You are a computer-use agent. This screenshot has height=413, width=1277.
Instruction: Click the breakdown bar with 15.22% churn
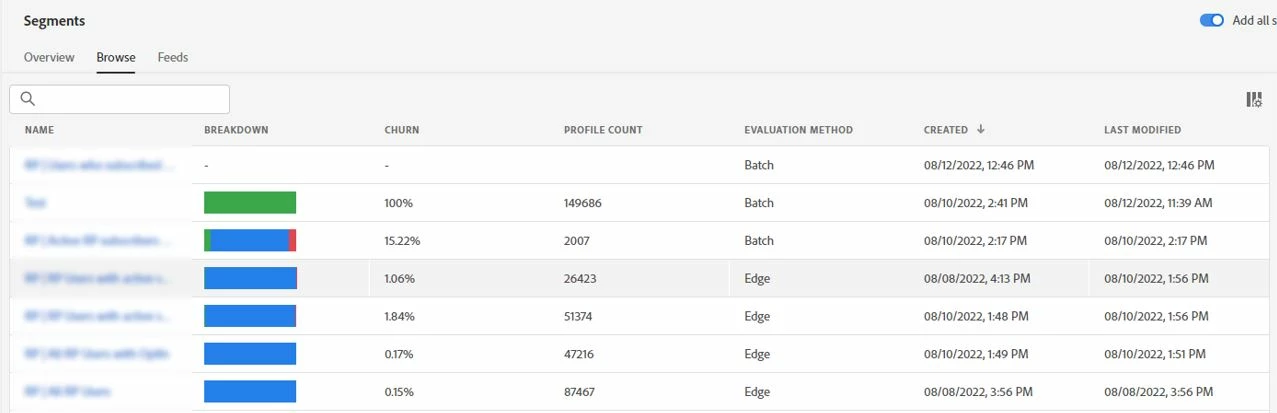click(250, 241)
